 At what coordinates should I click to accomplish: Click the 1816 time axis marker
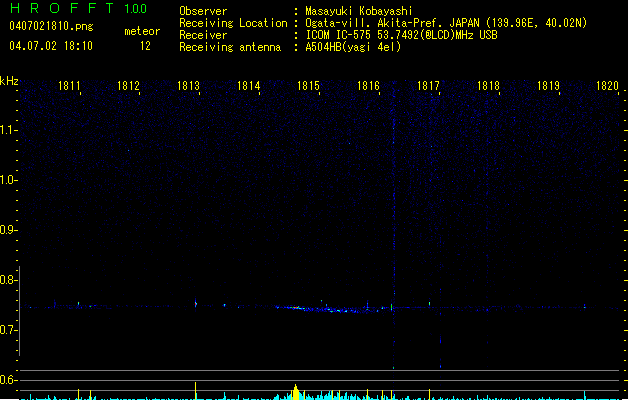point(368,85)
